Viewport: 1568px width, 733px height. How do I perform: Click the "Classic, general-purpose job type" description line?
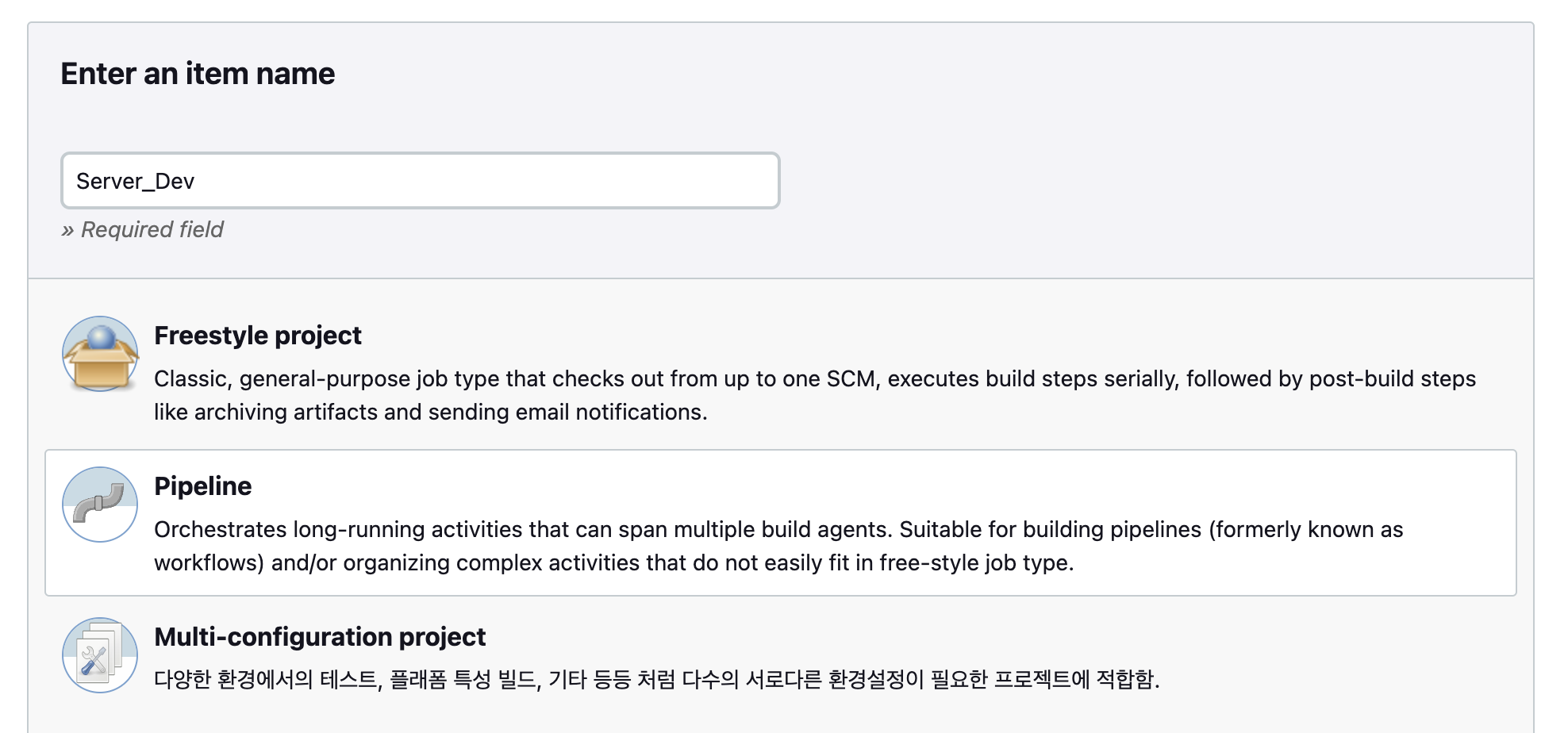(815, 378)
